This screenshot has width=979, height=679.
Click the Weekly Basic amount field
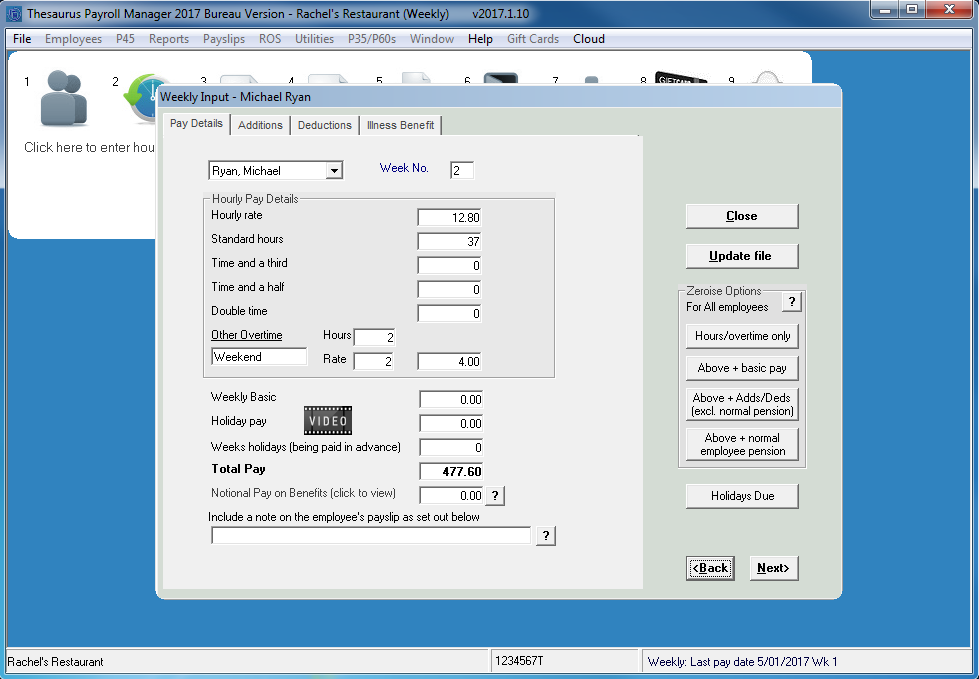451,399
